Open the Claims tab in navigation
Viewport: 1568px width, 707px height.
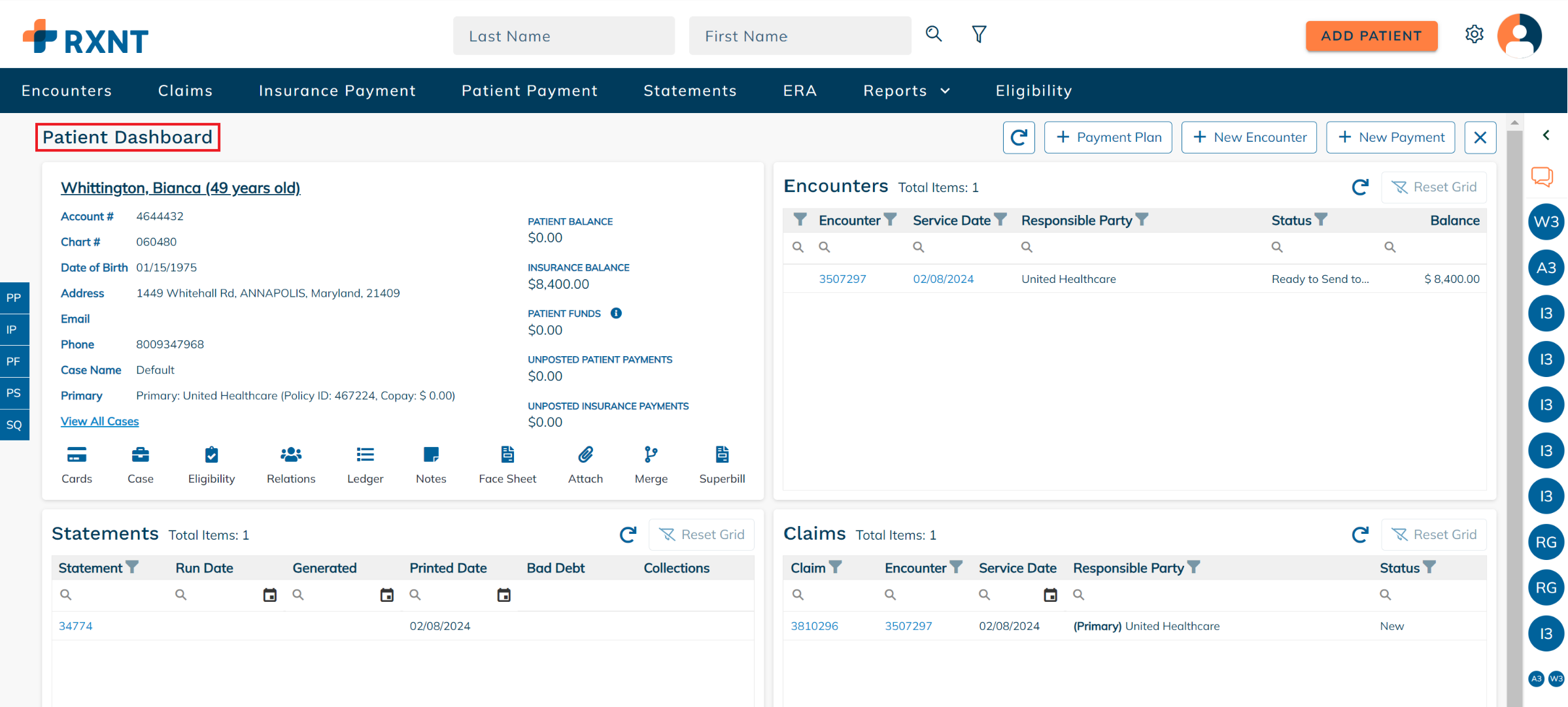click(x=186, y=91)
